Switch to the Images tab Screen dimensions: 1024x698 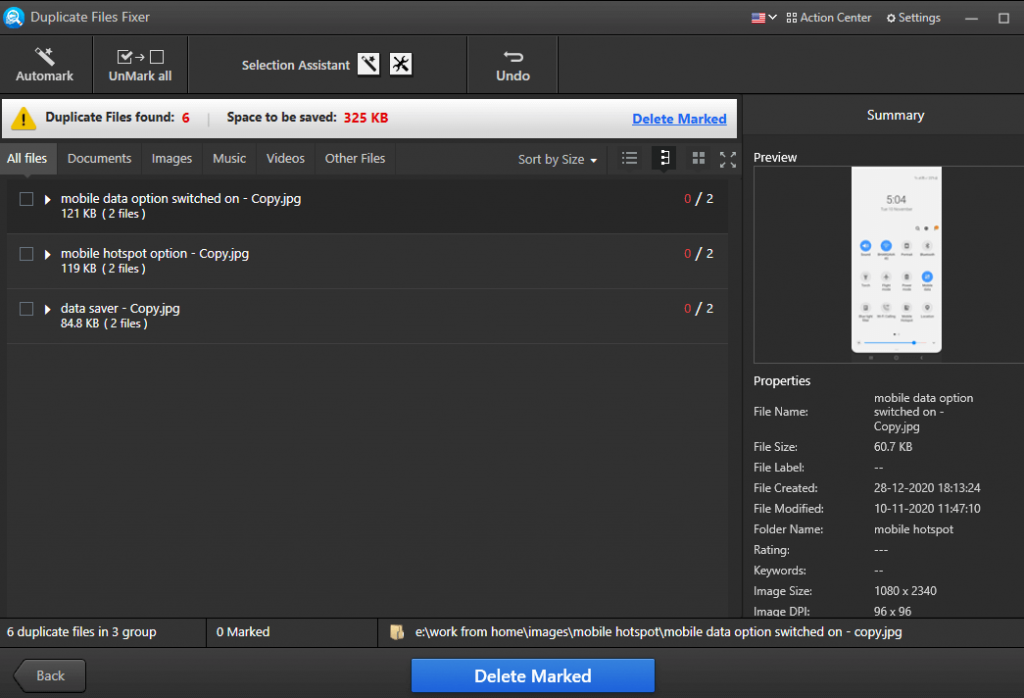pyautogui.click(x=172, y=159)
